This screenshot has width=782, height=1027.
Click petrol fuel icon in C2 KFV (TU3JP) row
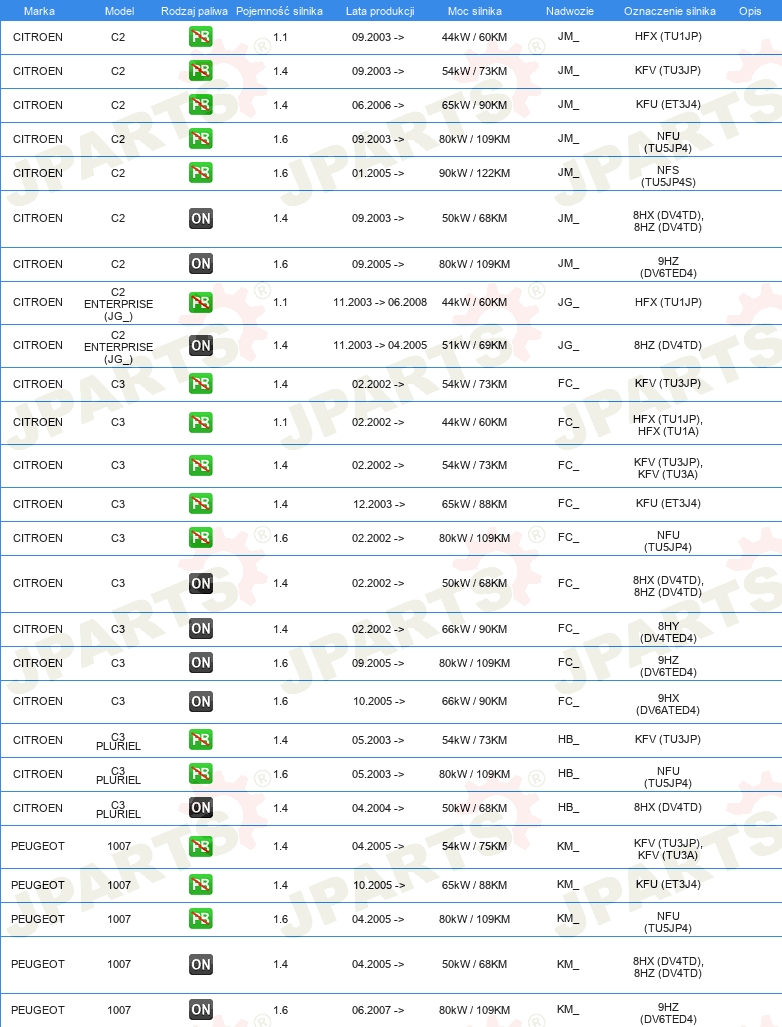200,71
